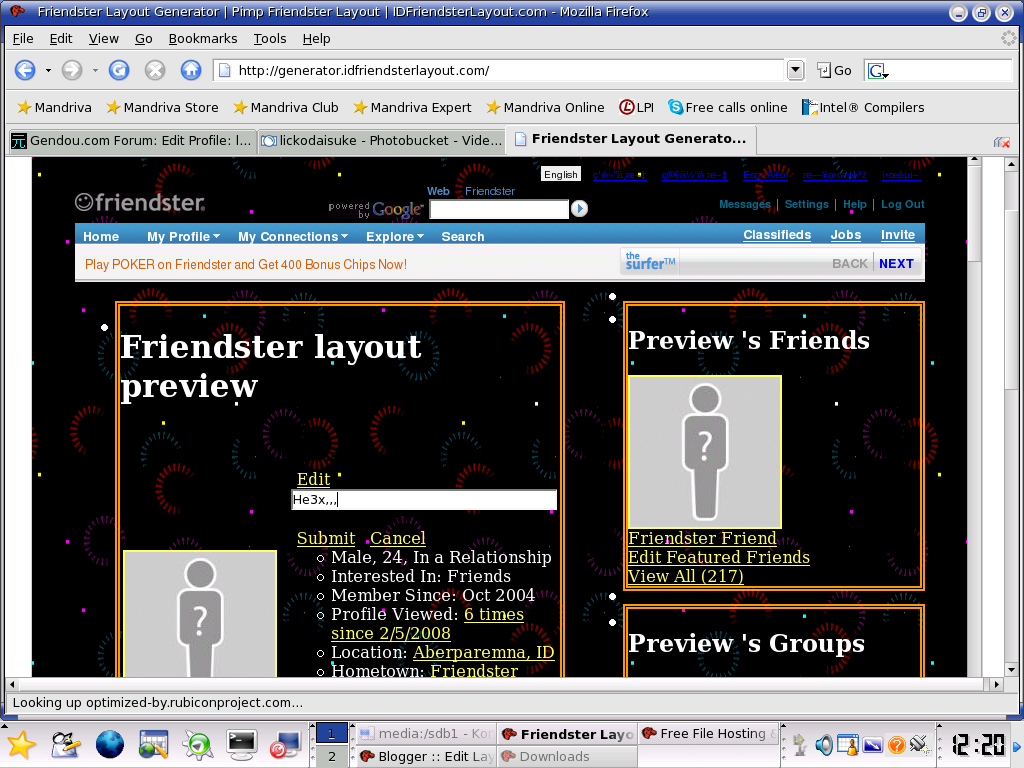Open the Edit menu
Viewport: 1024px width, 768px height.
tap(61, 39)
